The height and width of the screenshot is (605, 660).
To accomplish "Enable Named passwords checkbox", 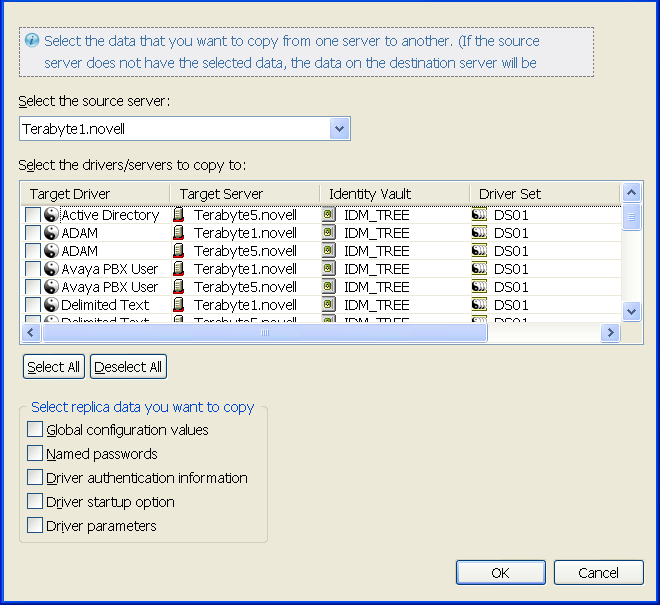I will (x=35, y=453).
